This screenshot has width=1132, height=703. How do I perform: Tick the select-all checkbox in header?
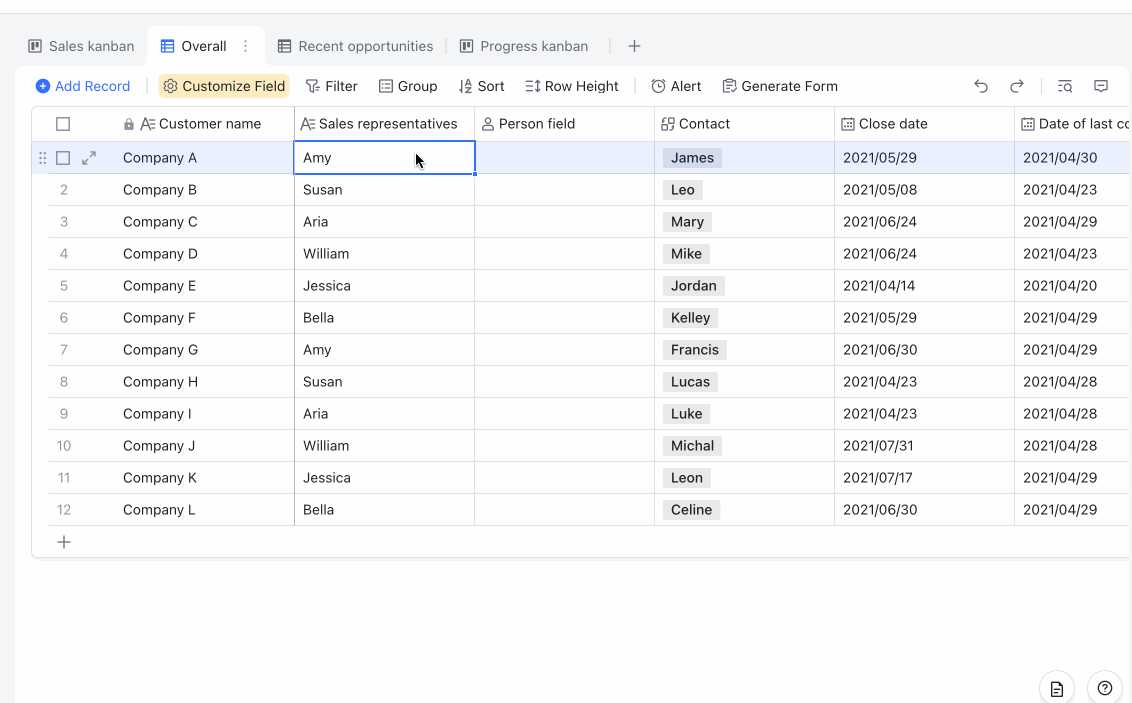(x=63, y=124)
